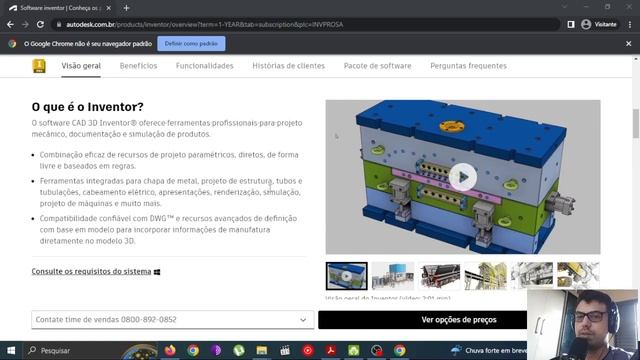Viewport: 640px width, 360px height.
Task: Click the O que é o Inventor? heading
Action: [88, 107]
